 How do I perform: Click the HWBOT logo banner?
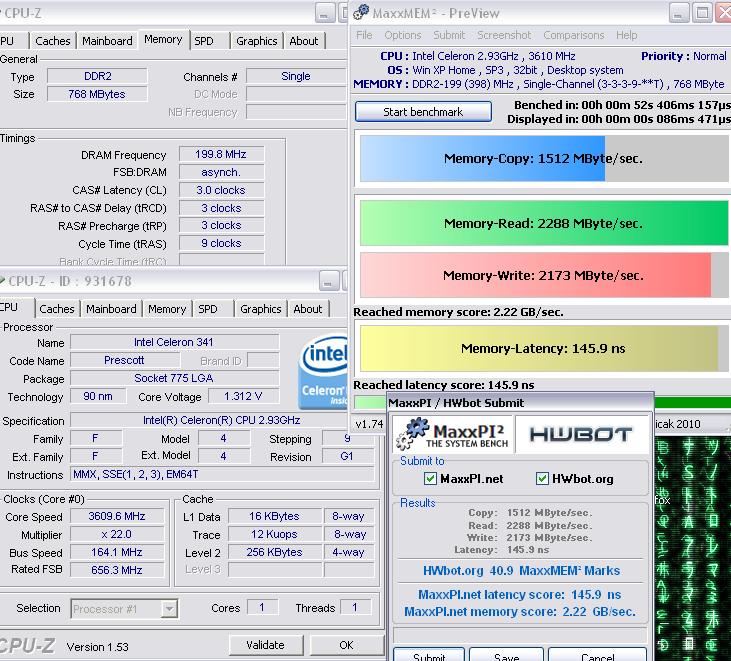pyautogui.click(x=581, y=434)
